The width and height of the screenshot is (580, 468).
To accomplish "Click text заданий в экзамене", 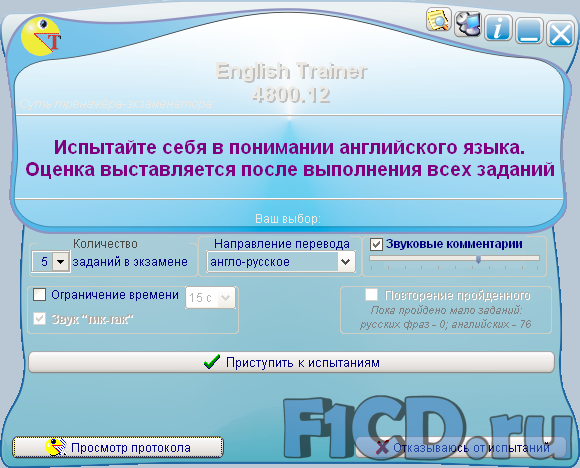I will coord(130,262).
